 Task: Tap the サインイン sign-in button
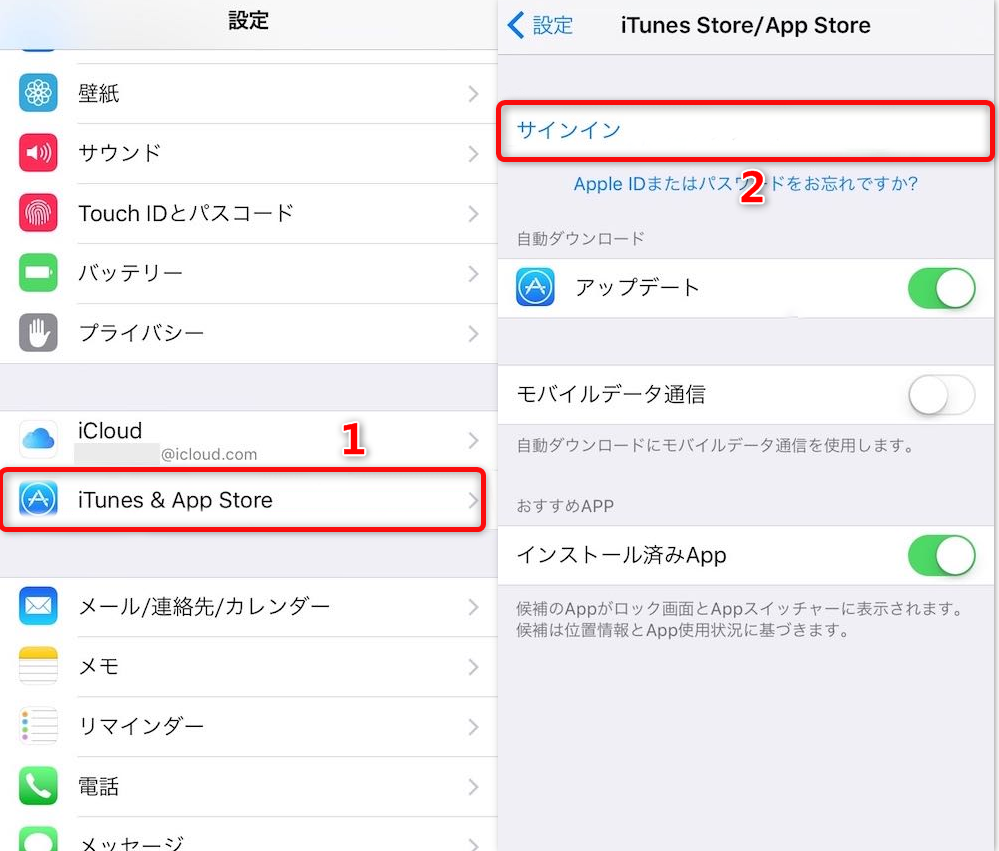(745, 131)
